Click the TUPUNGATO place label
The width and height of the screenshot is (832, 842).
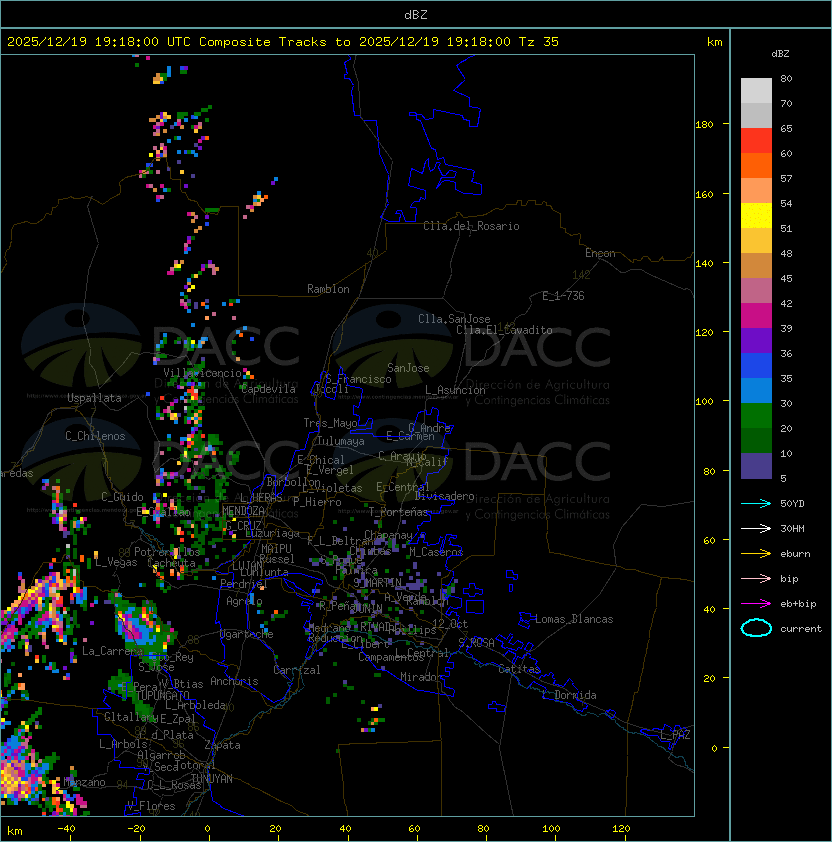coord(163,695)
